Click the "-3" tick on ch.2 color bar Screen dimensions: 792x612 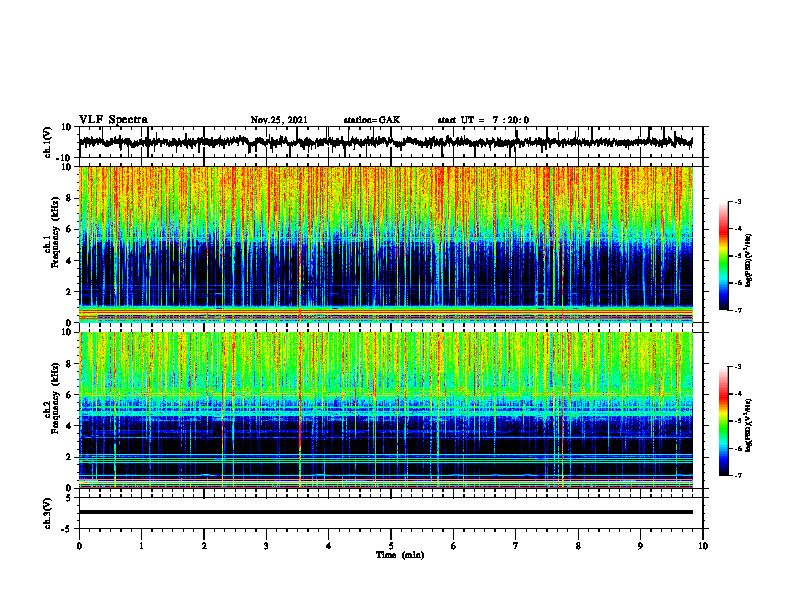738,367
